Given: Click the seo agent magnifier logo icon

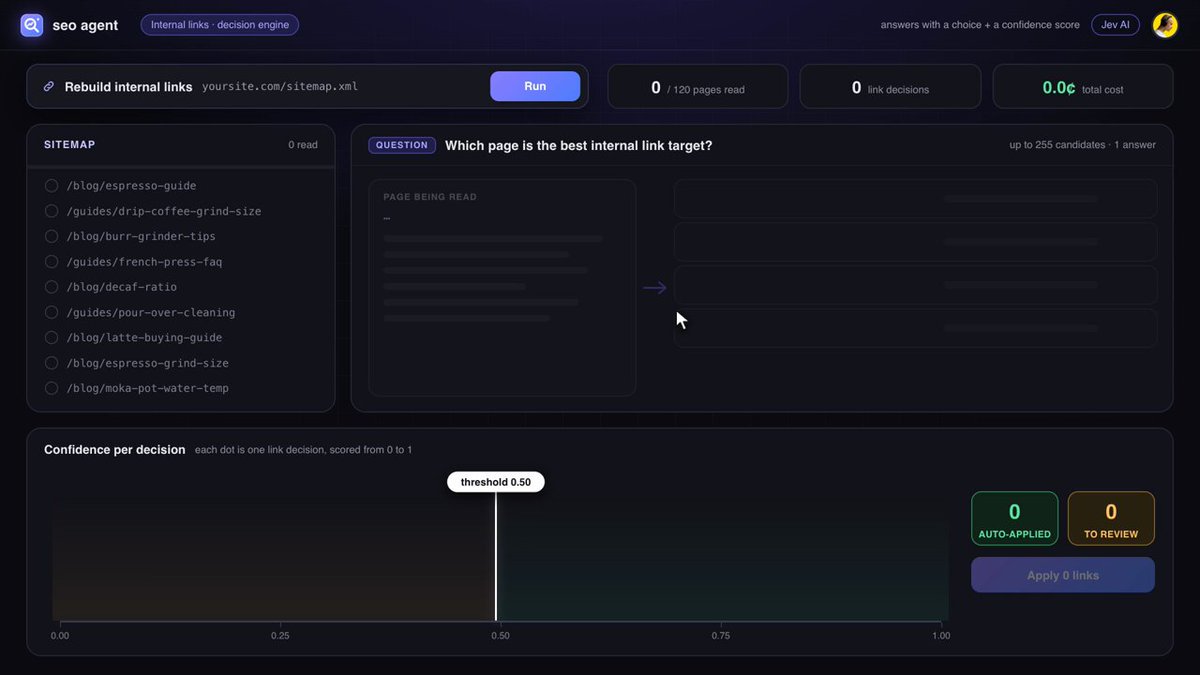Looking at the screenshot, I should tap(32, 25).
